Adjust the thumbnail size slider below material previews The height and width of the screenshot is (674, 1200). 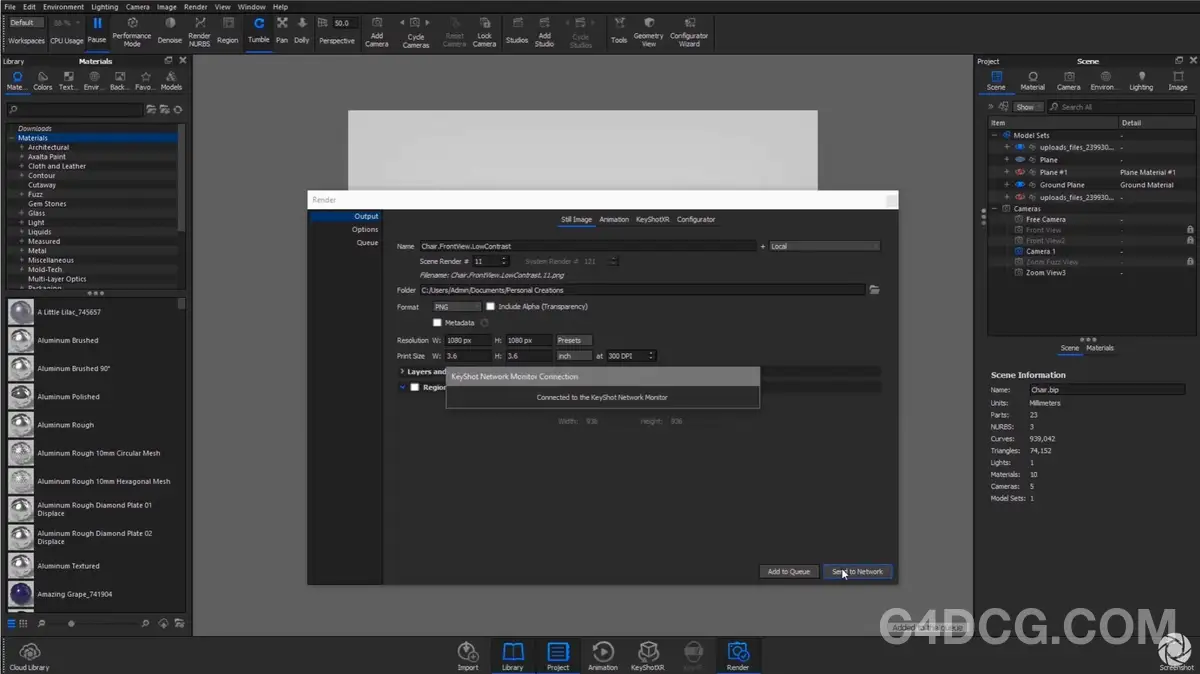(x=70, y=623)
